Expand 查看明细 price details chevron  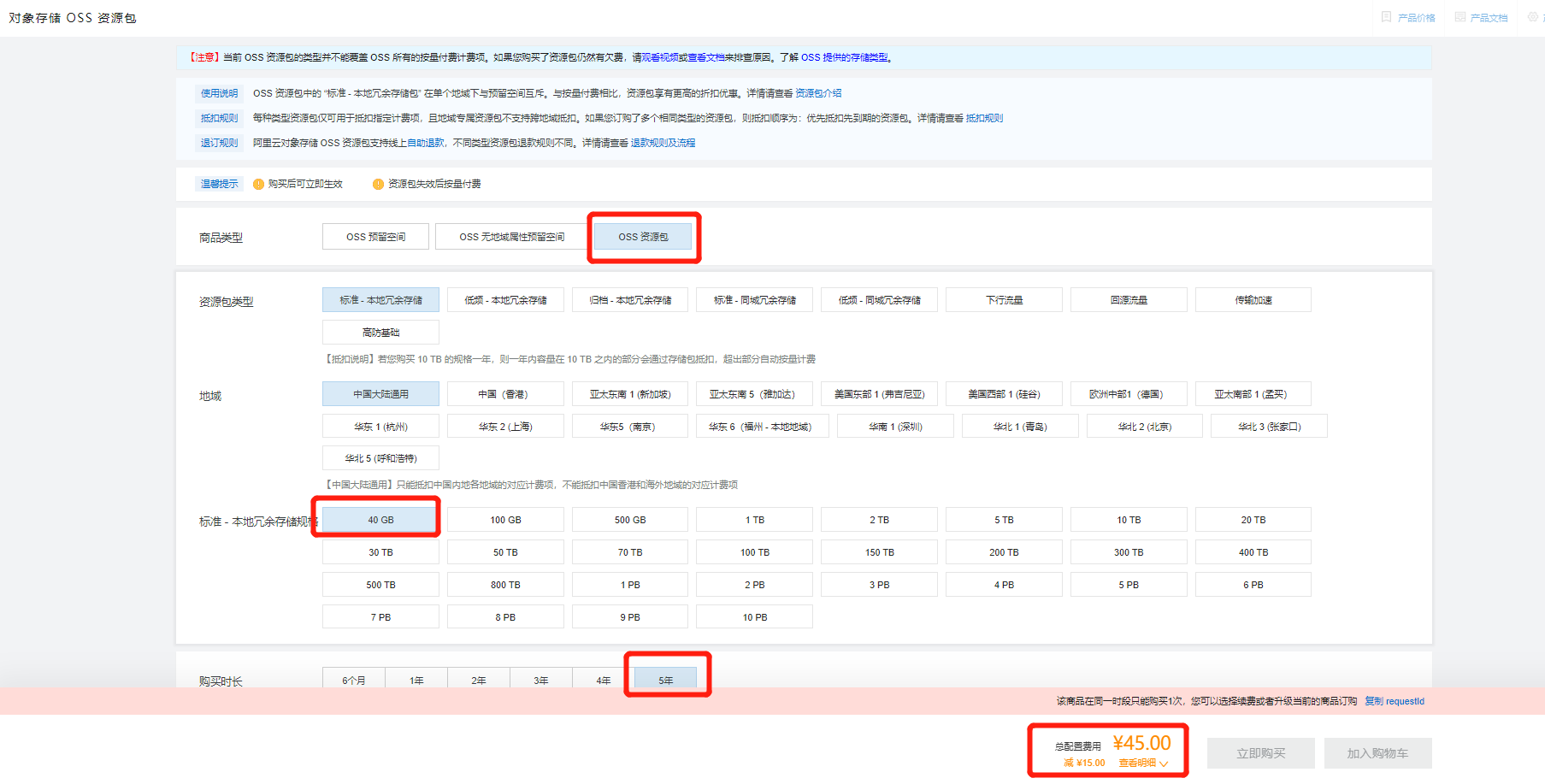[x=1164, y=763]
